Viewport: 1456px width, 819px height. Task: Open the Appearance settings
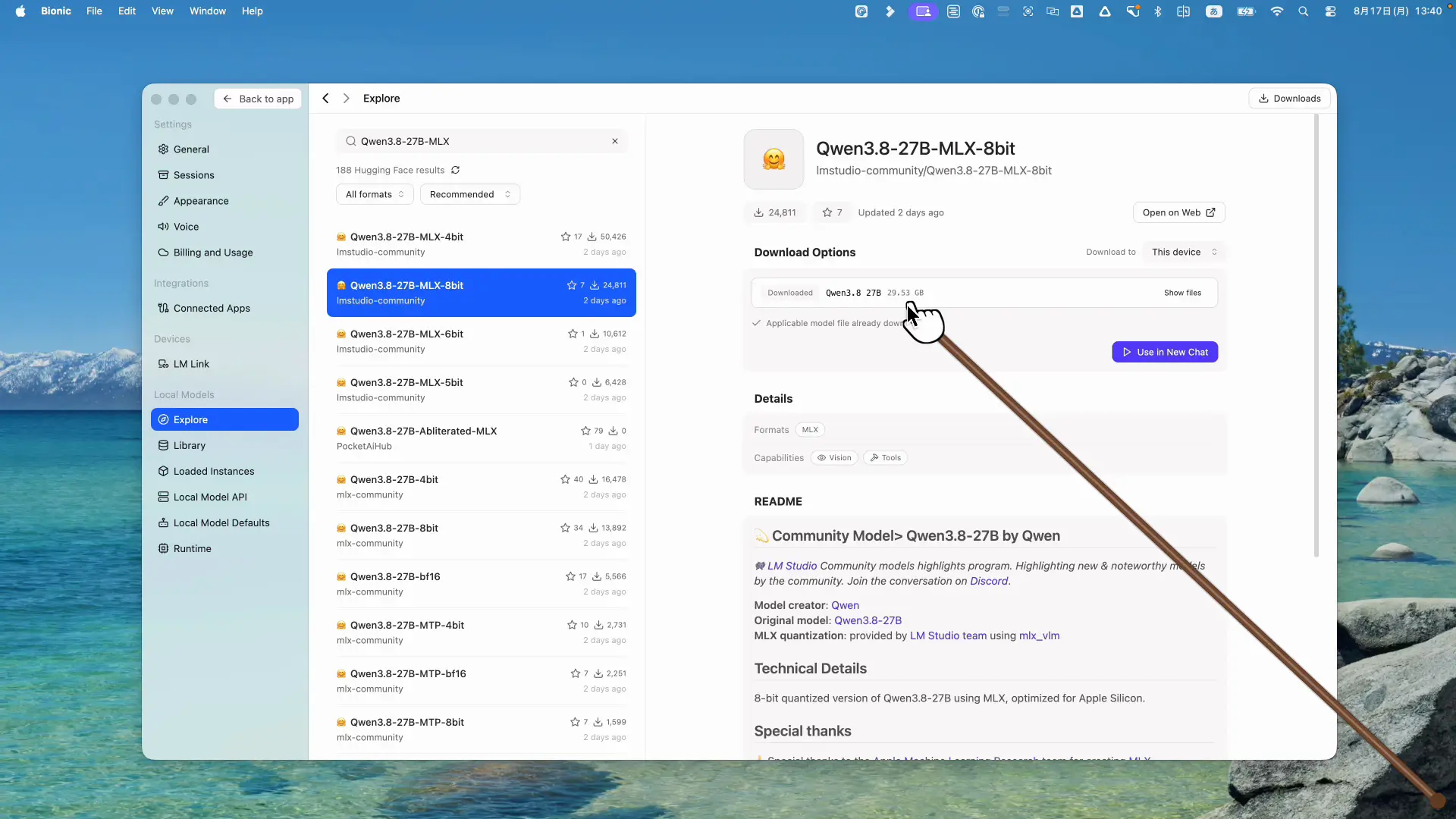point(224,201)
